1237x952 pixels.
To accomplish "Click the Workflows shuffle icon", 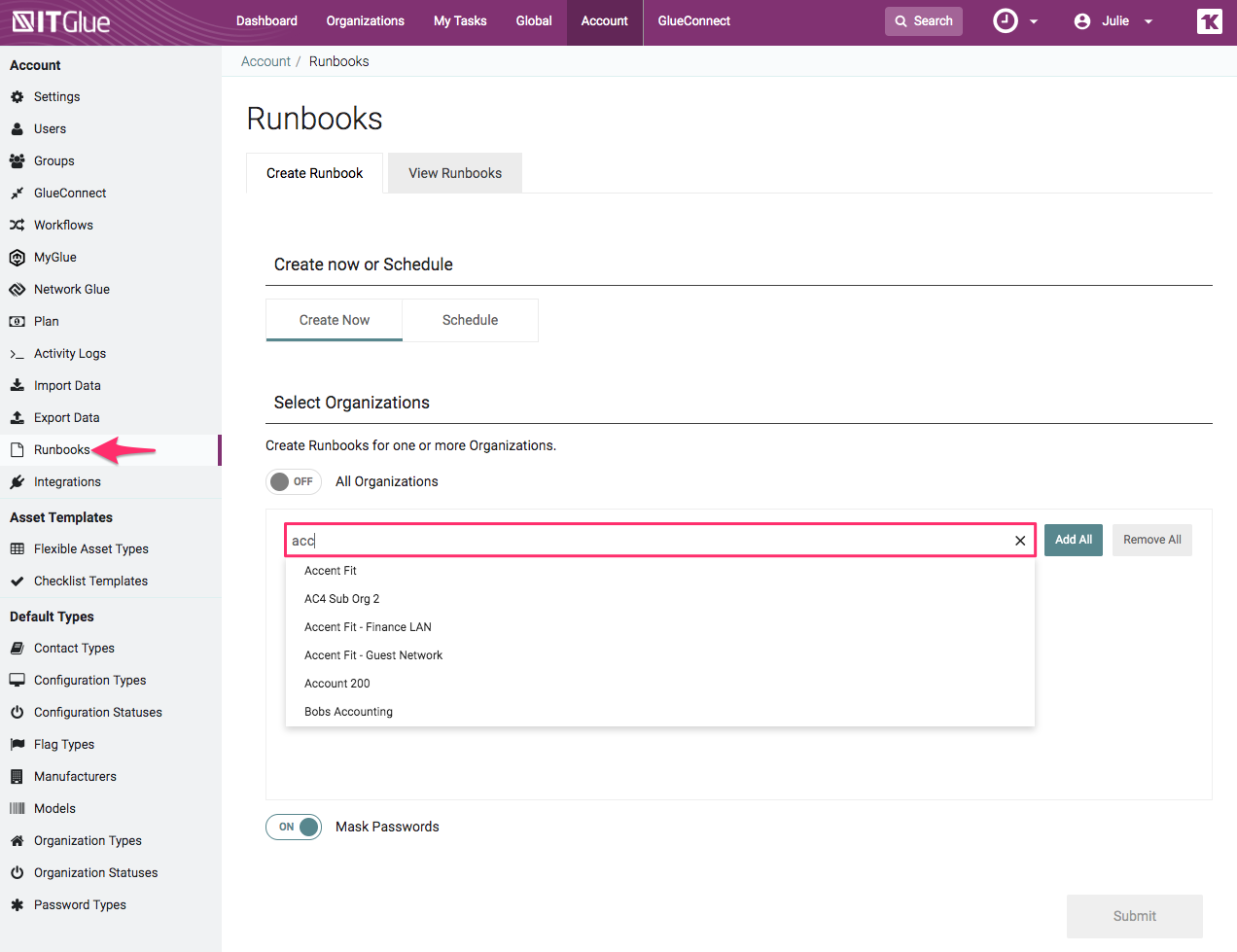I will 17,226.
